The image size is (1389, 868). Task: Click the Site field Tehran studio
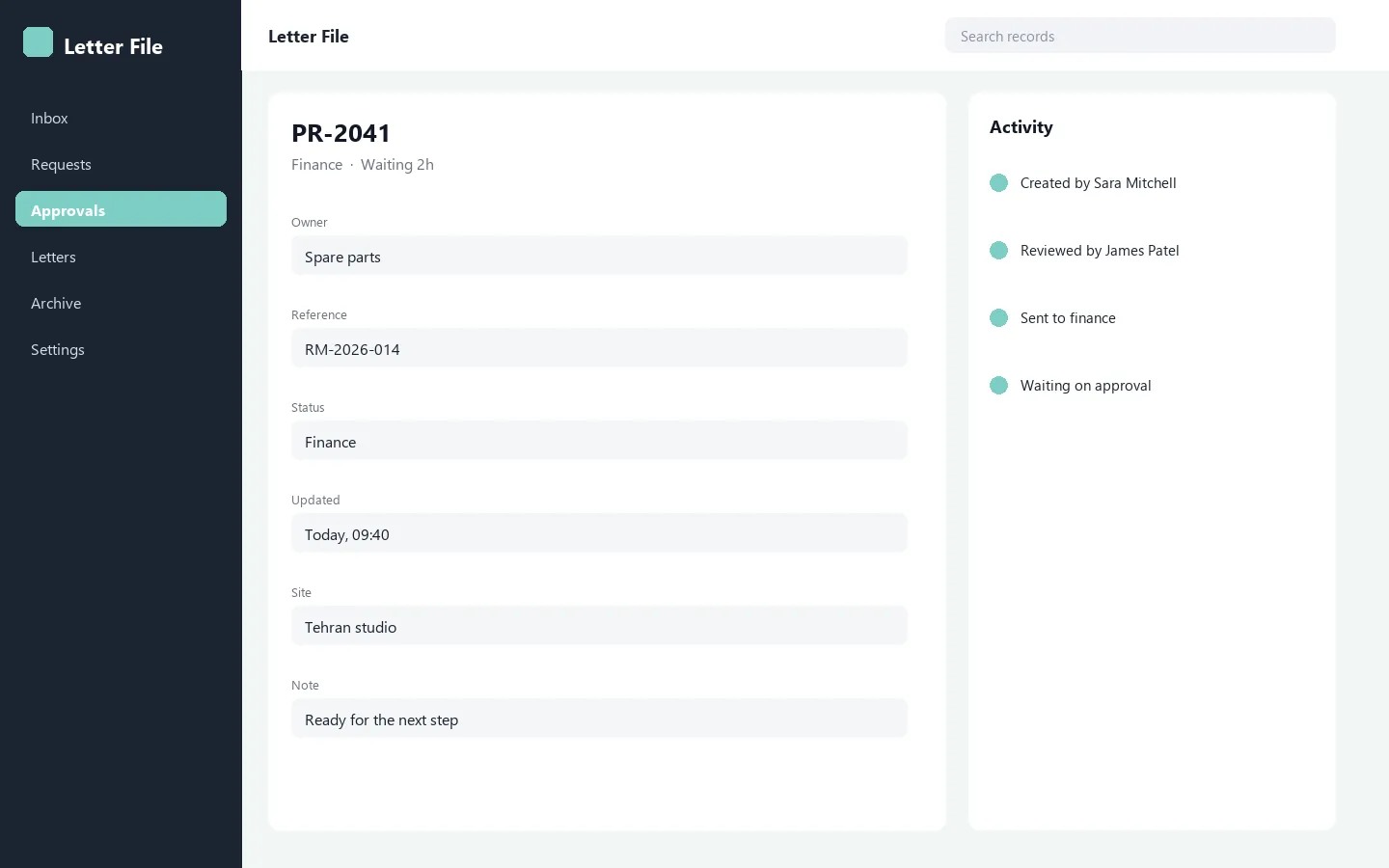(x=599, y=626)
